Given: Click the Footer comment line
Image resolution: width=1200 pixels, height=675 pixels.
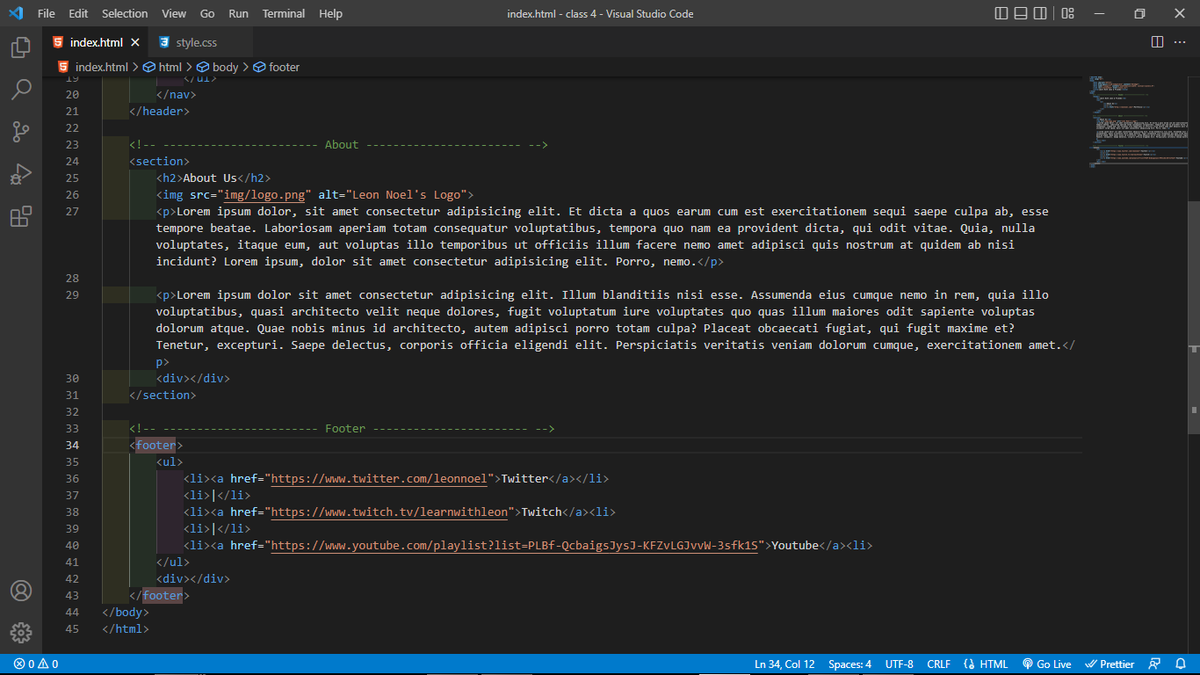Looking at the screenshot, I should tap(342, 429).
